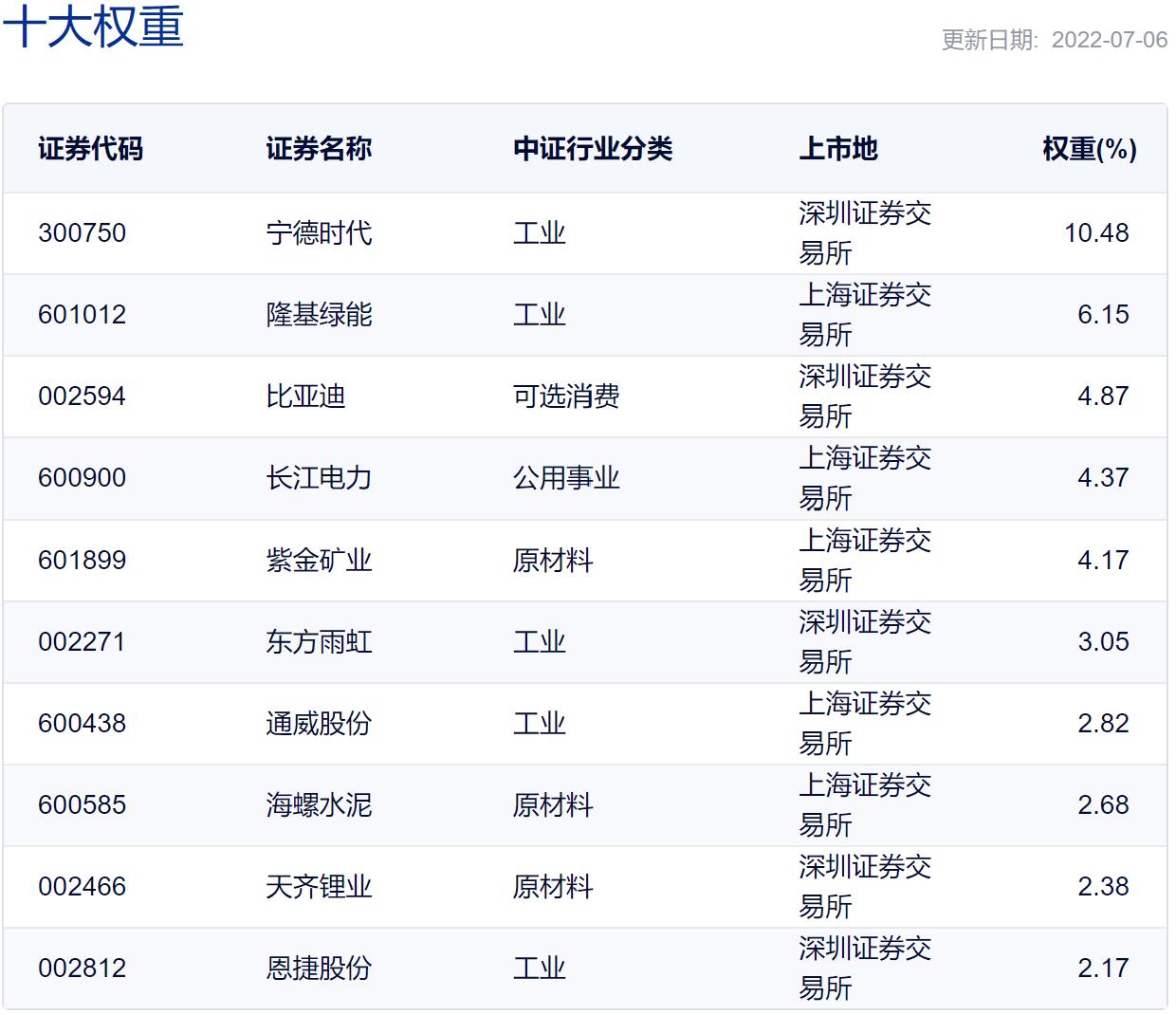1176x1015 pixels.
Task: Click the 上市地 column header
Action: (x=839, y=149)
